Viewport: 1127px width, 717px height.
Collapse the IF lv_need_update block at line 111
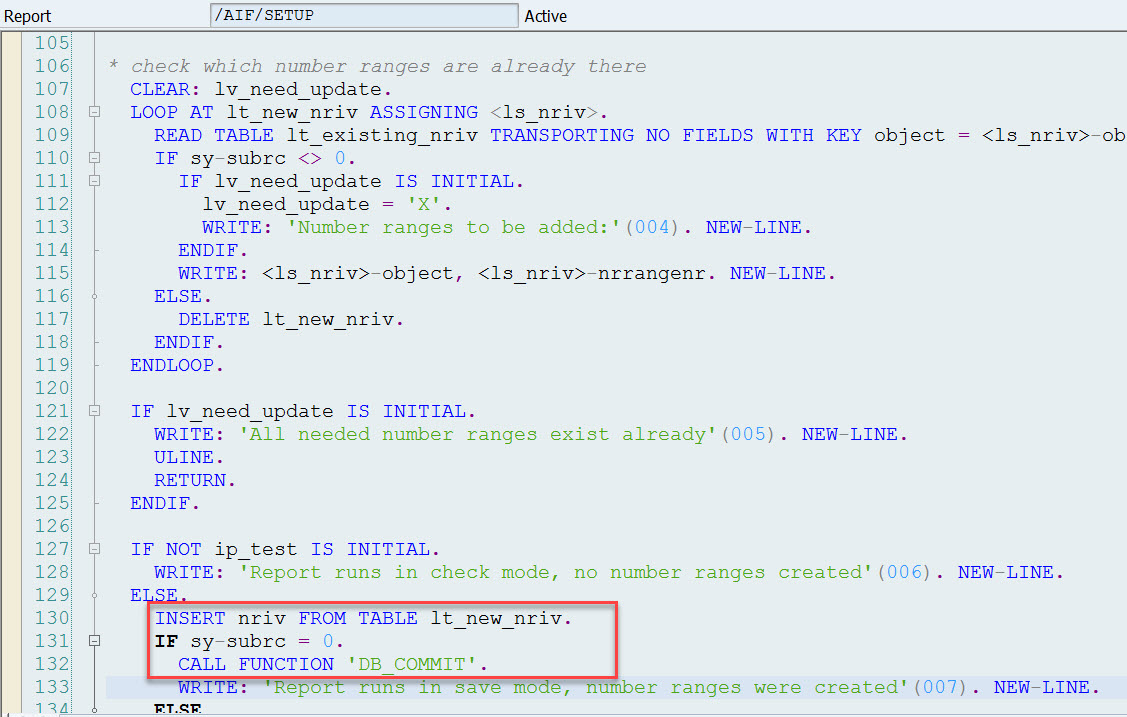point(94,181)
